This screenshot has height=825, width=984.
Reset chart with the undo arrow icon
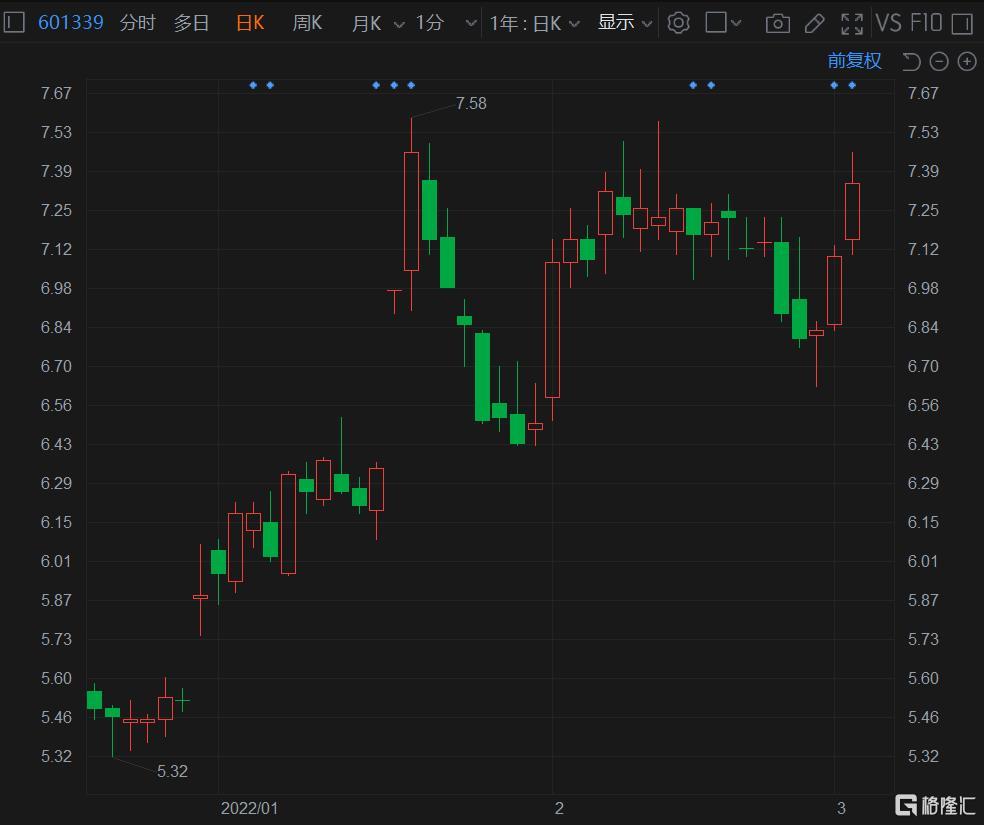[911, 61]
